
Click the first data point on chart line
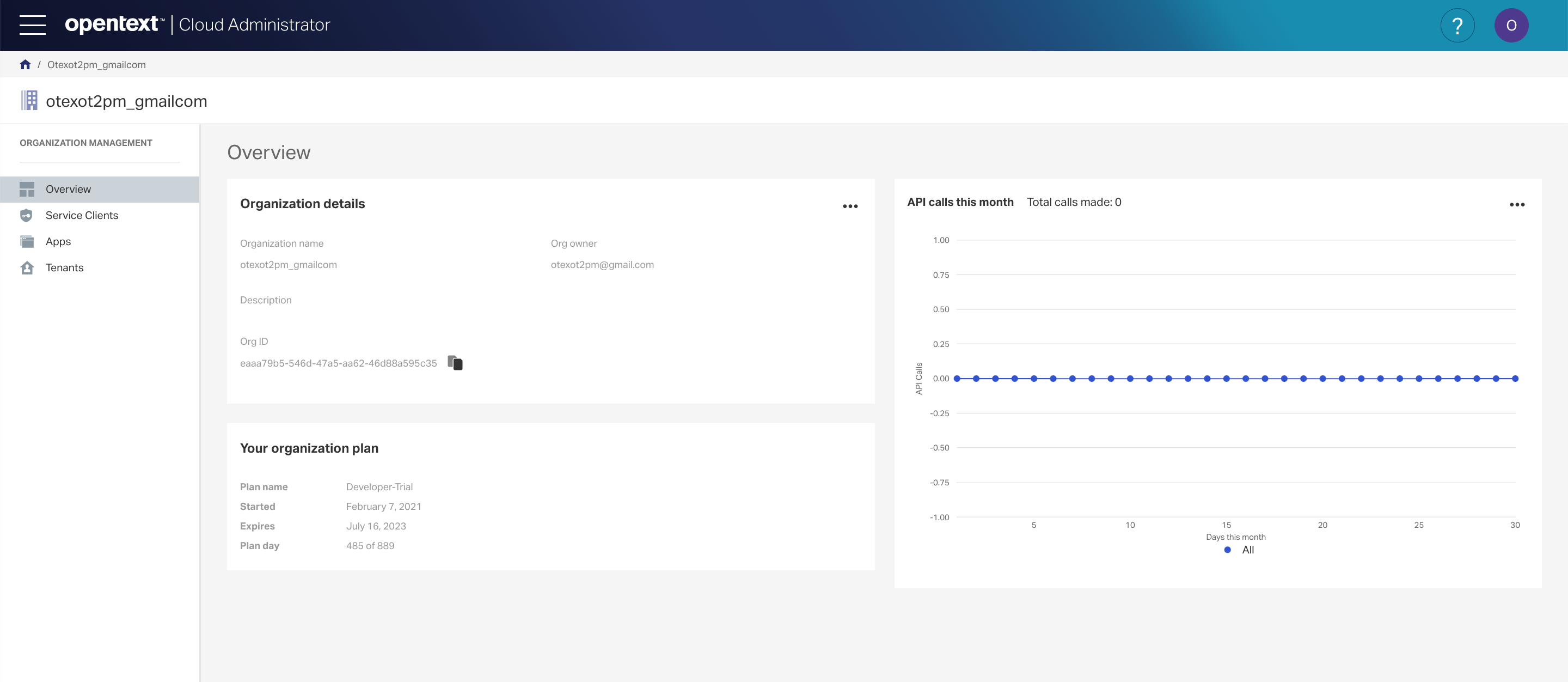tap(957, 379)
